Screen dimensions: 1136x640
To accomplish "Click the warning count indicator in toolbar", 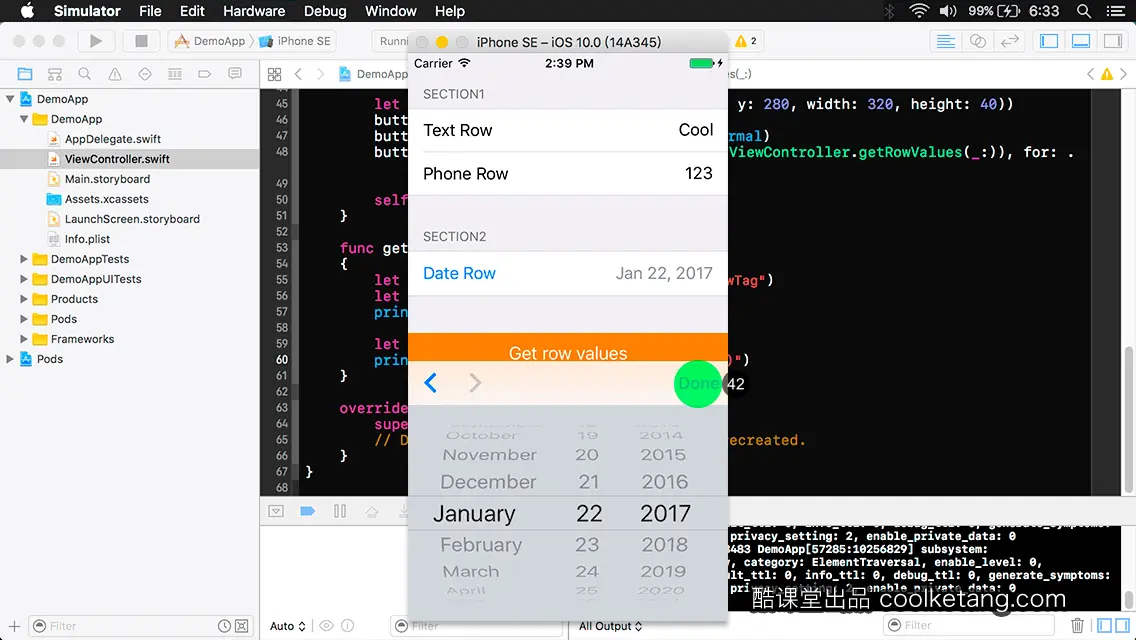I will [746, 41].
